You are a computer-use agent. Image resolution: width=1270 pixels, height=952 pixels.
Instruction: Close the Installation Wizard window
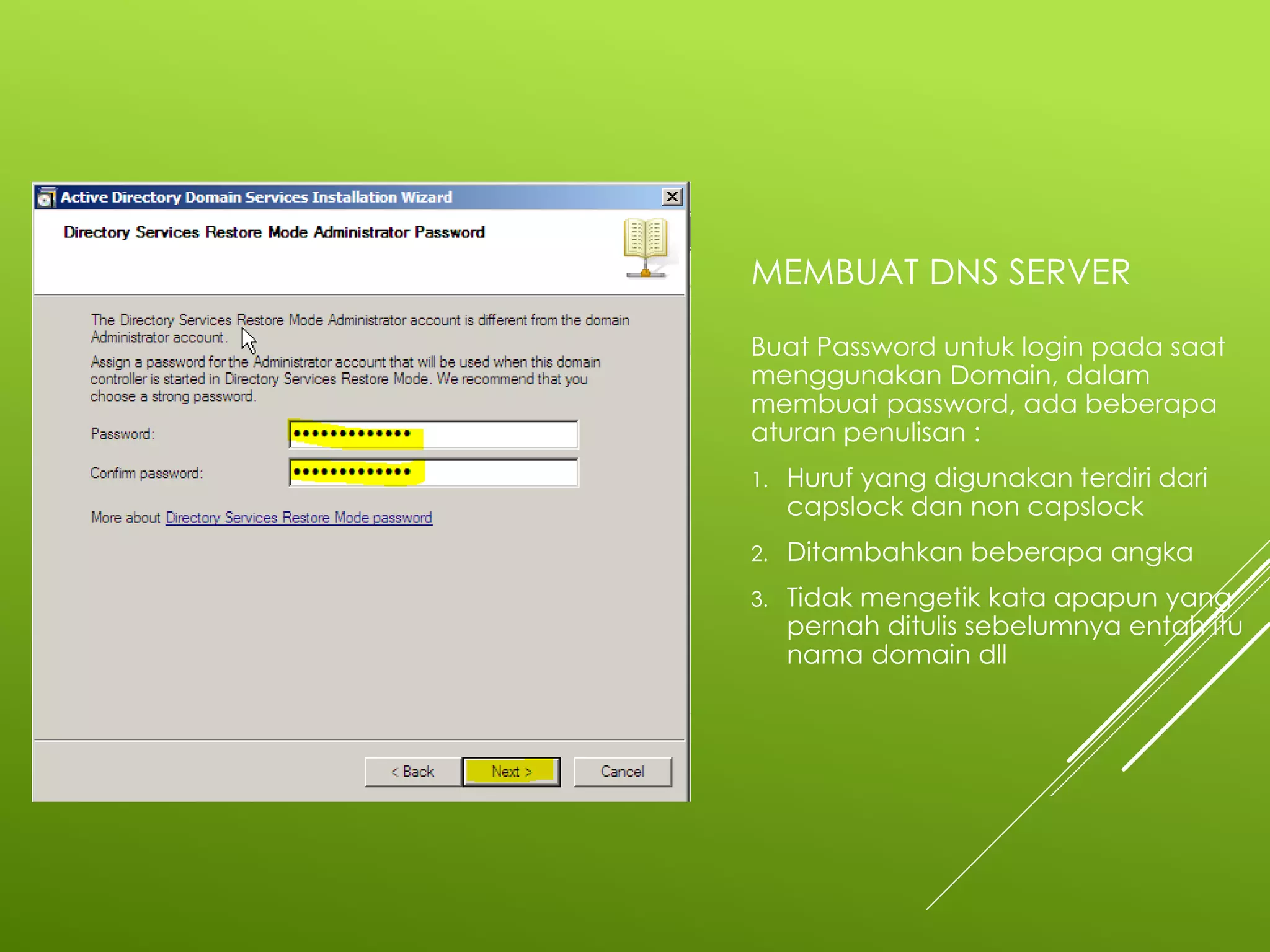point(672,197)
